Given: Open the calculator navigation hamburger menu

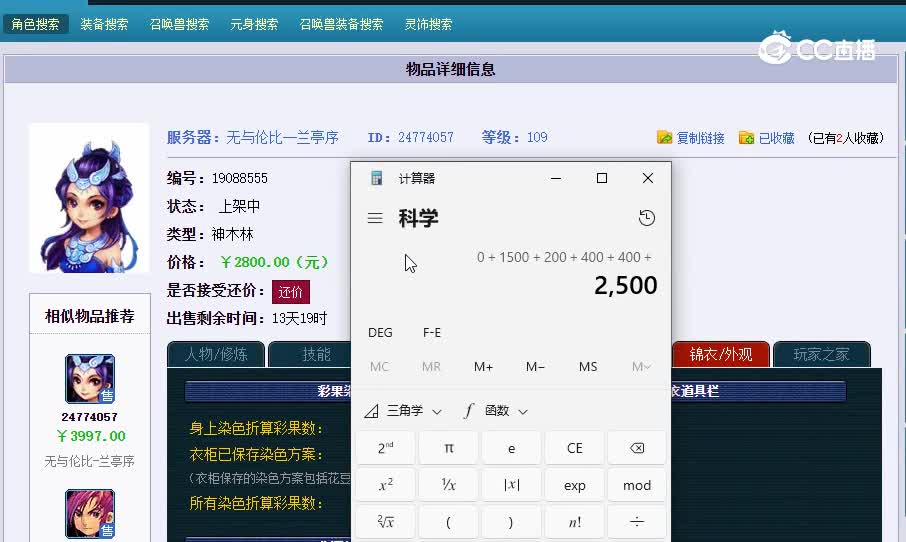Looking at the screenshot, I should (x=375, y=218).
